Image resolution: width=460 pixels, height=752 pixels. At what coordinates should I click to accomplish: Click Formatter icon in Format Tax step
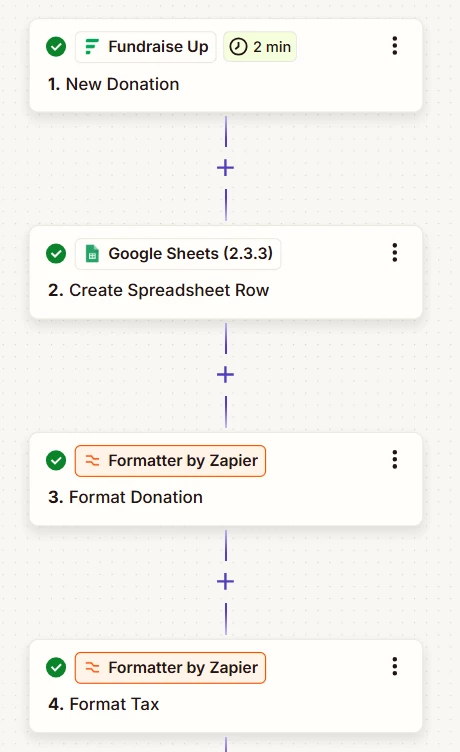(92, 668)
